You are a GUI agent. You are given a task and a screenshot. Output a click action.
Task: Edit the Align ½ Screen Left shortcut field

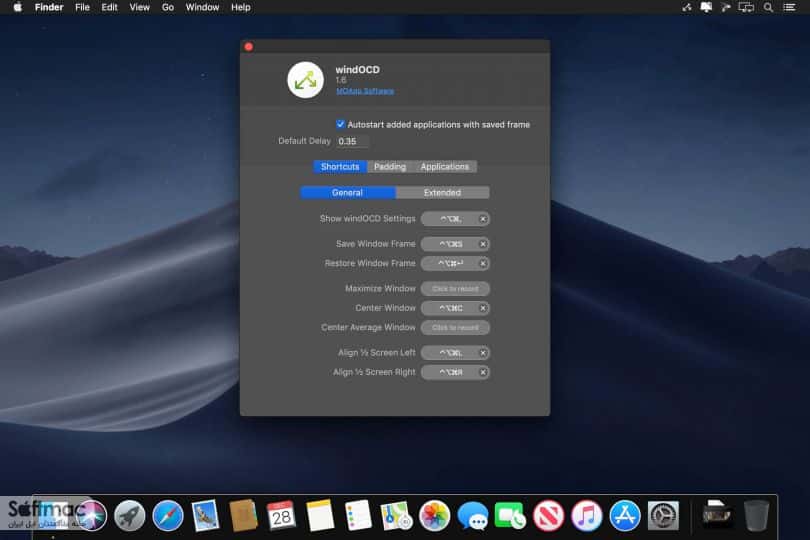coord(455,353)
